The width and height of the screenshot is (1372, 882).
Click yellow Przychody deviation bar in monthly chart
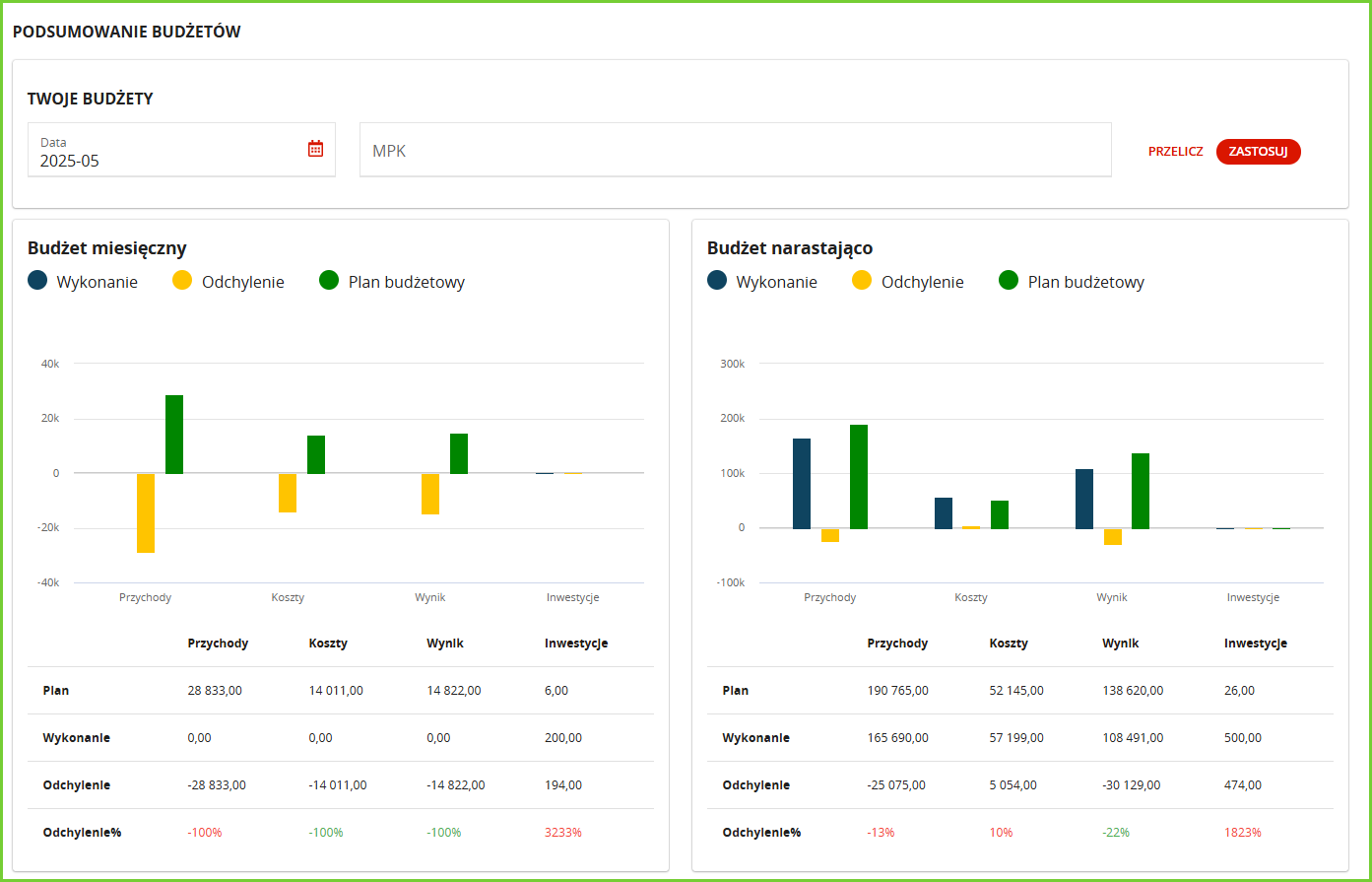[x=146, y=512]
